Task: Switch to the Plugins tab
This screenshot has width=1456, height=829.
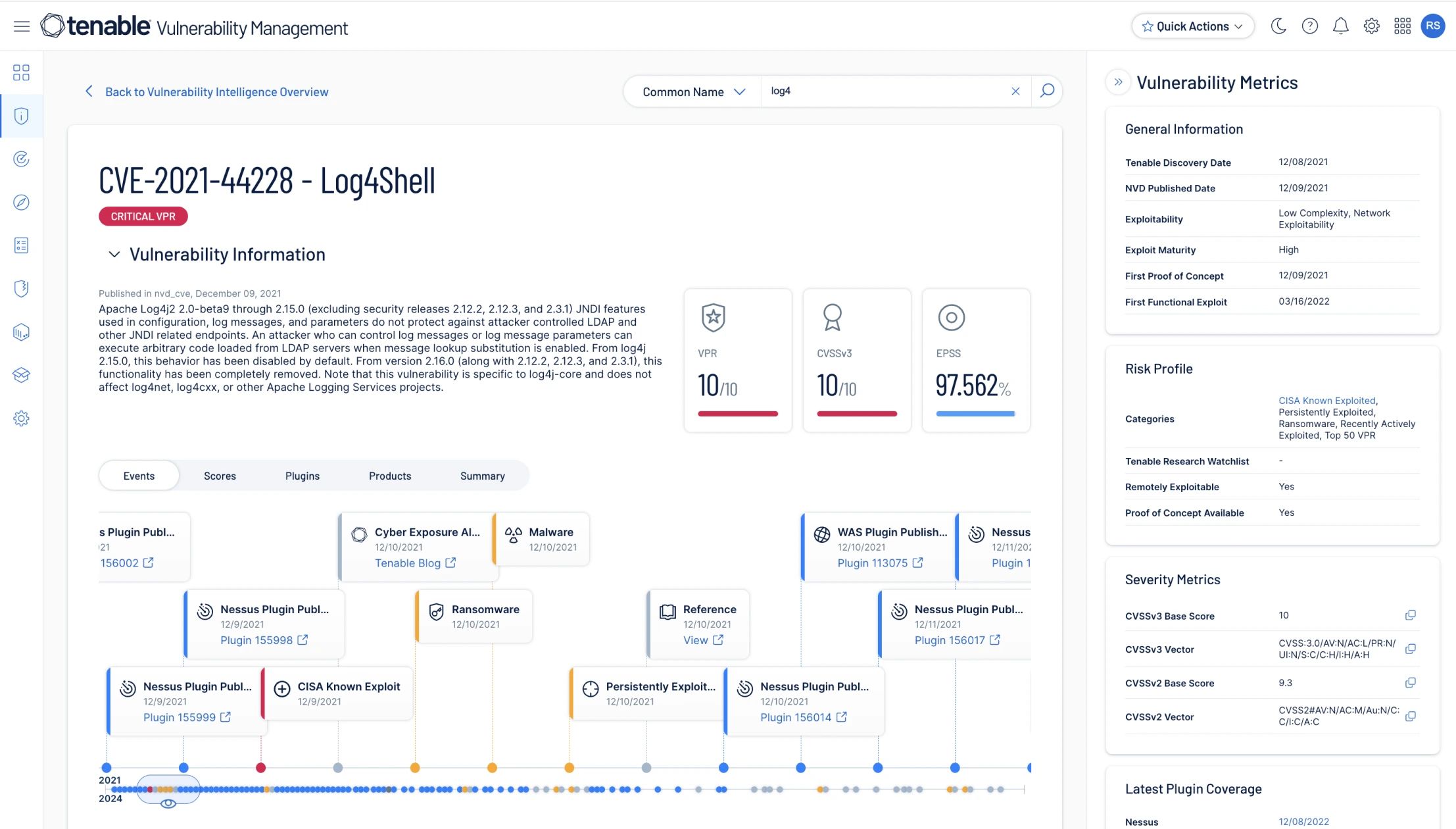Action: [x=303, y=476]
